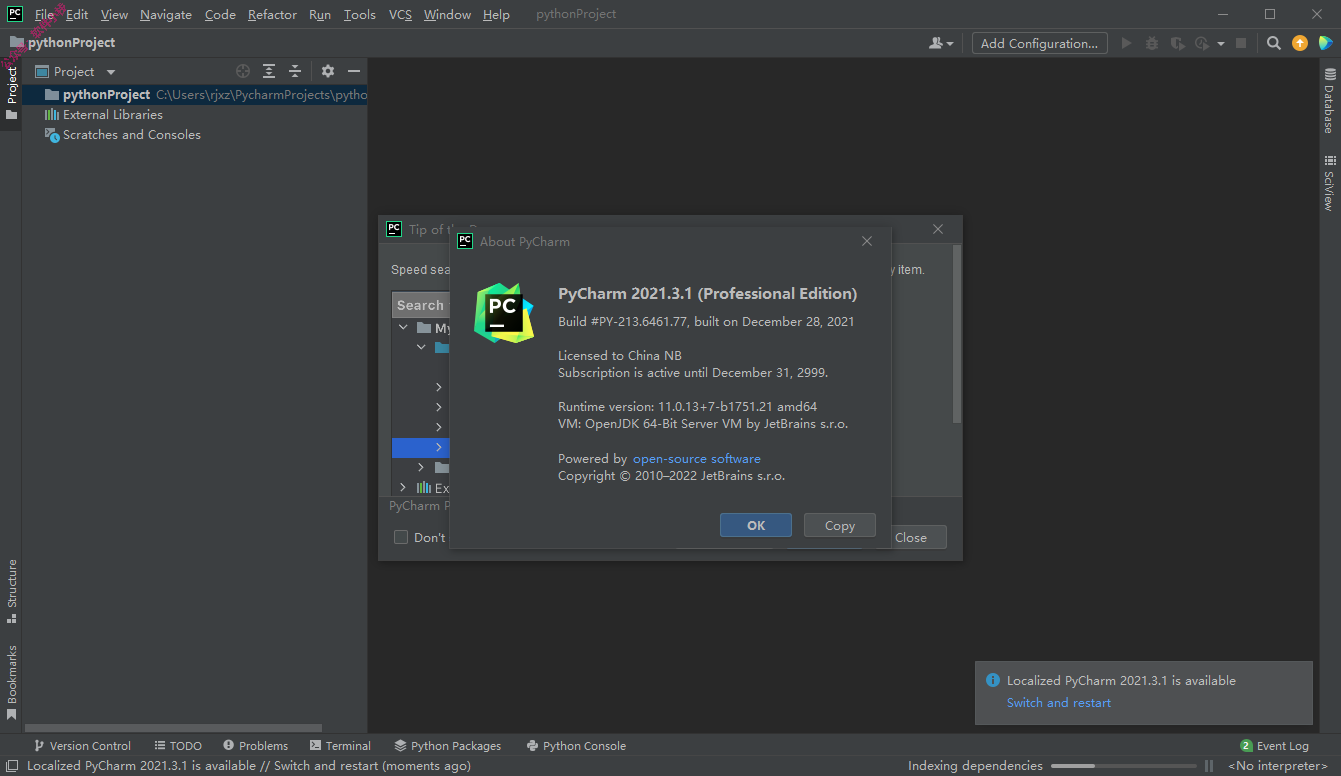Close Tip of the Day dialog with X

(x=938, y=229)
